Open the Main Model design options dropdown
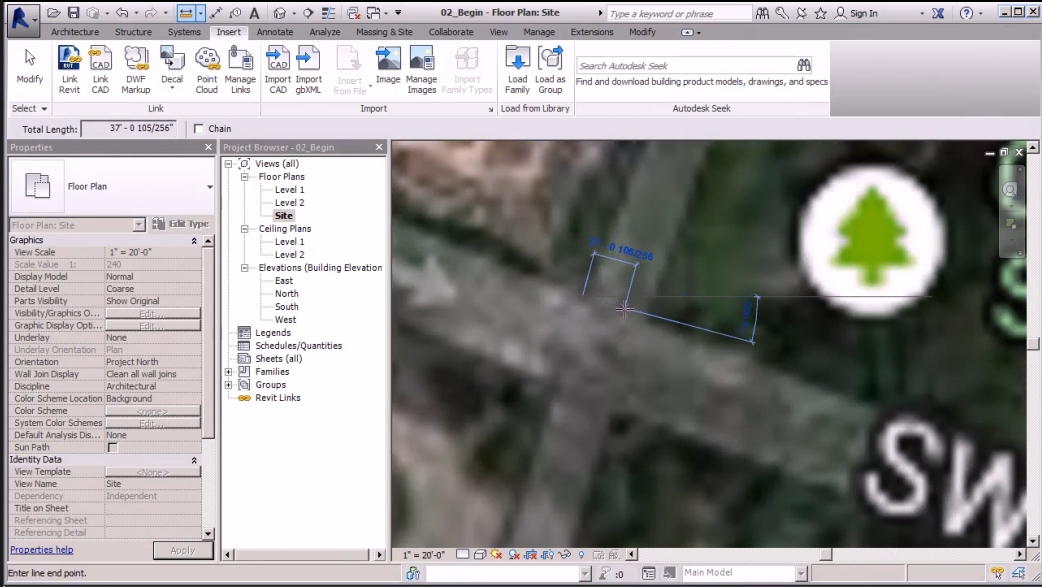Viewport: 1042px width, 587px height. point(801,573)
